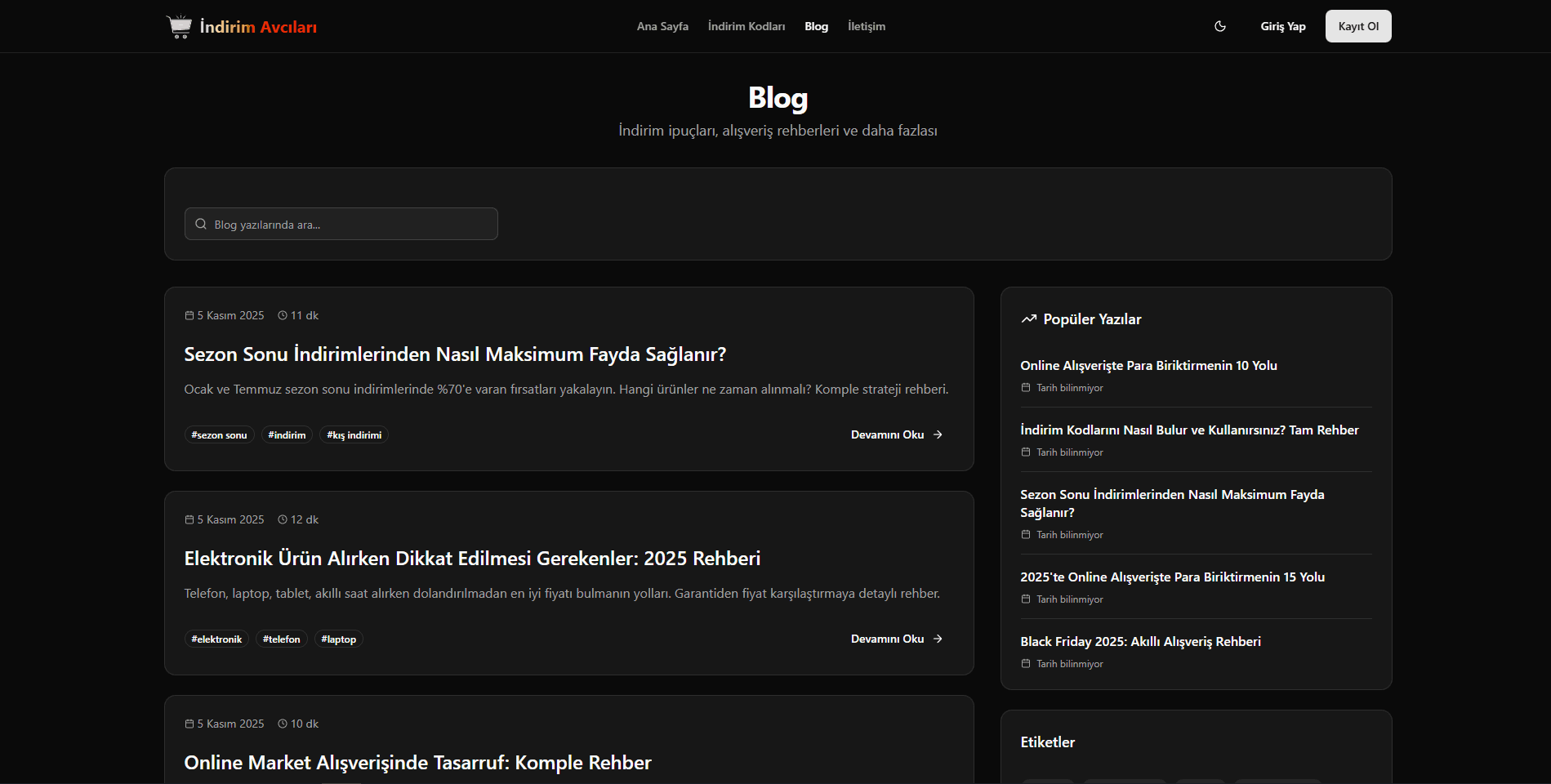Select the #kış indirimi tag
Screen dimensions: 1551x784
354,434
